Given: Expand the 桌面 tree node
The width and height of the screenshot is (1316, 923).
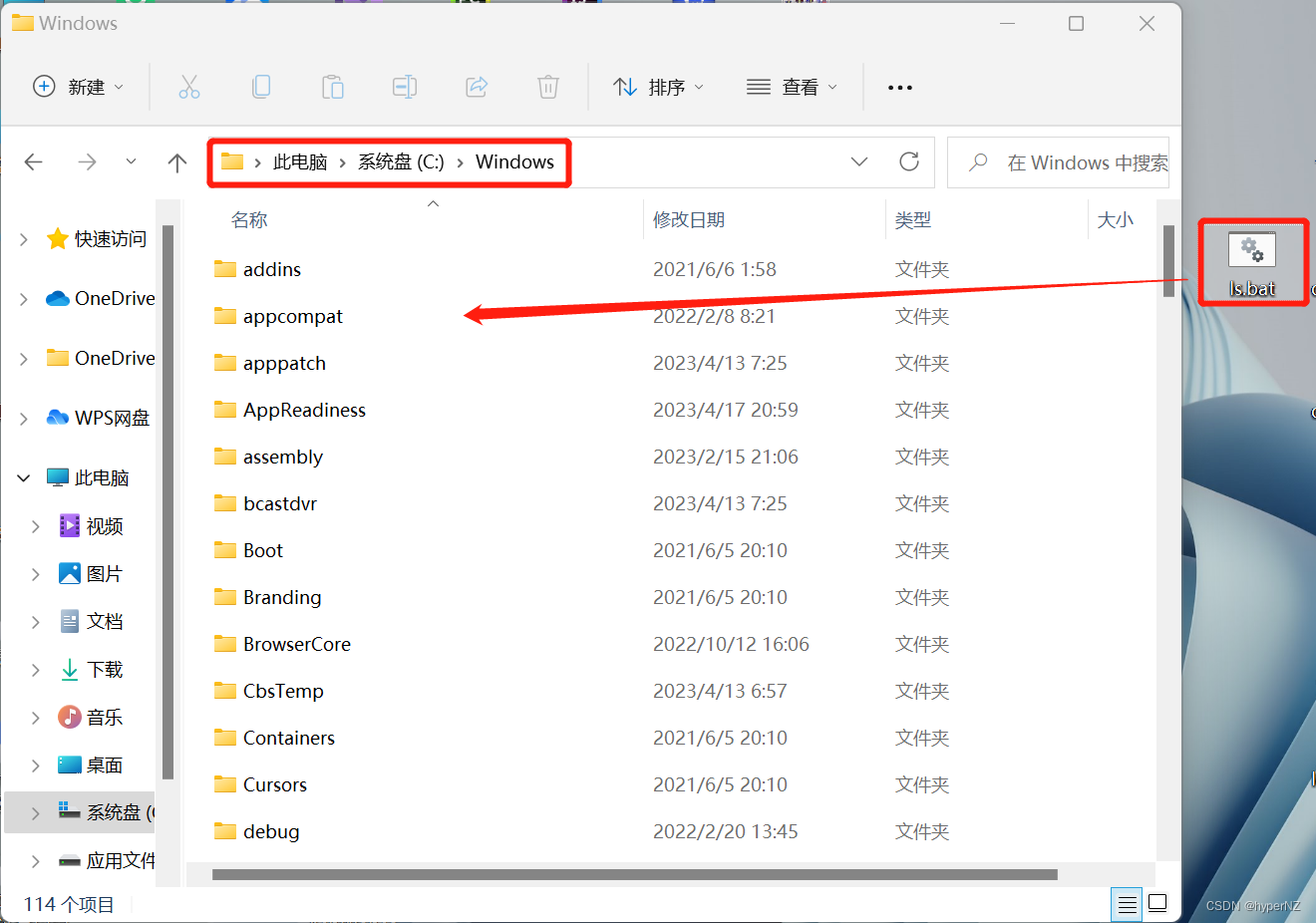Looking at the screenshot, I should [x=36, y=766].
